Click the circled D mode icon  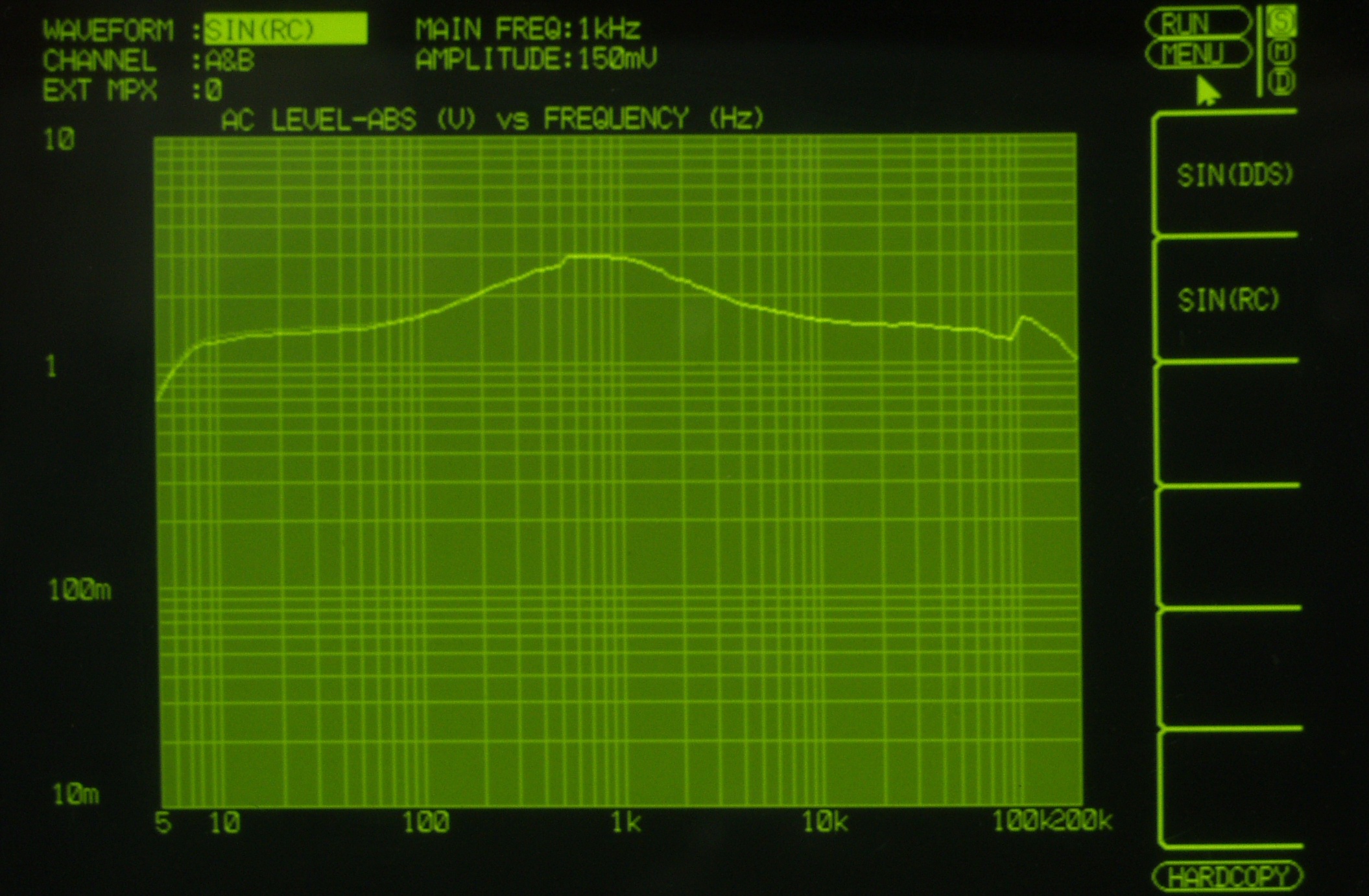click(1281, 82)
